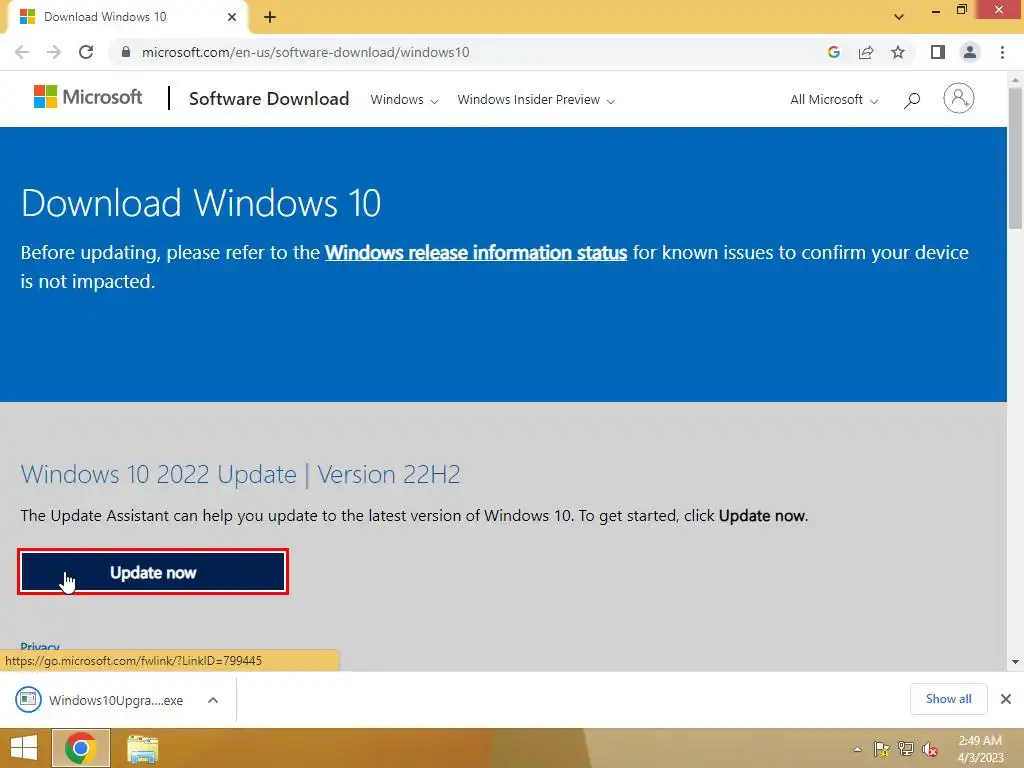Click the muted volume tray icon
This screenshot has width=1024, height=768.
(930, 749)
